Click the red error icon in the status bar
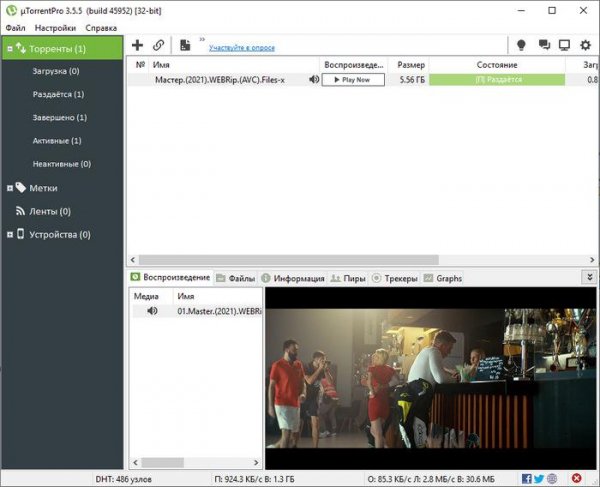 [x=577, y=478]
